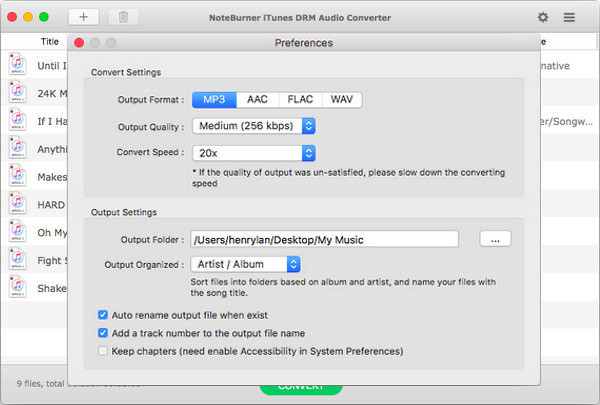
Task: Click the music file icon for 24K M
Action: click(18, 92)
